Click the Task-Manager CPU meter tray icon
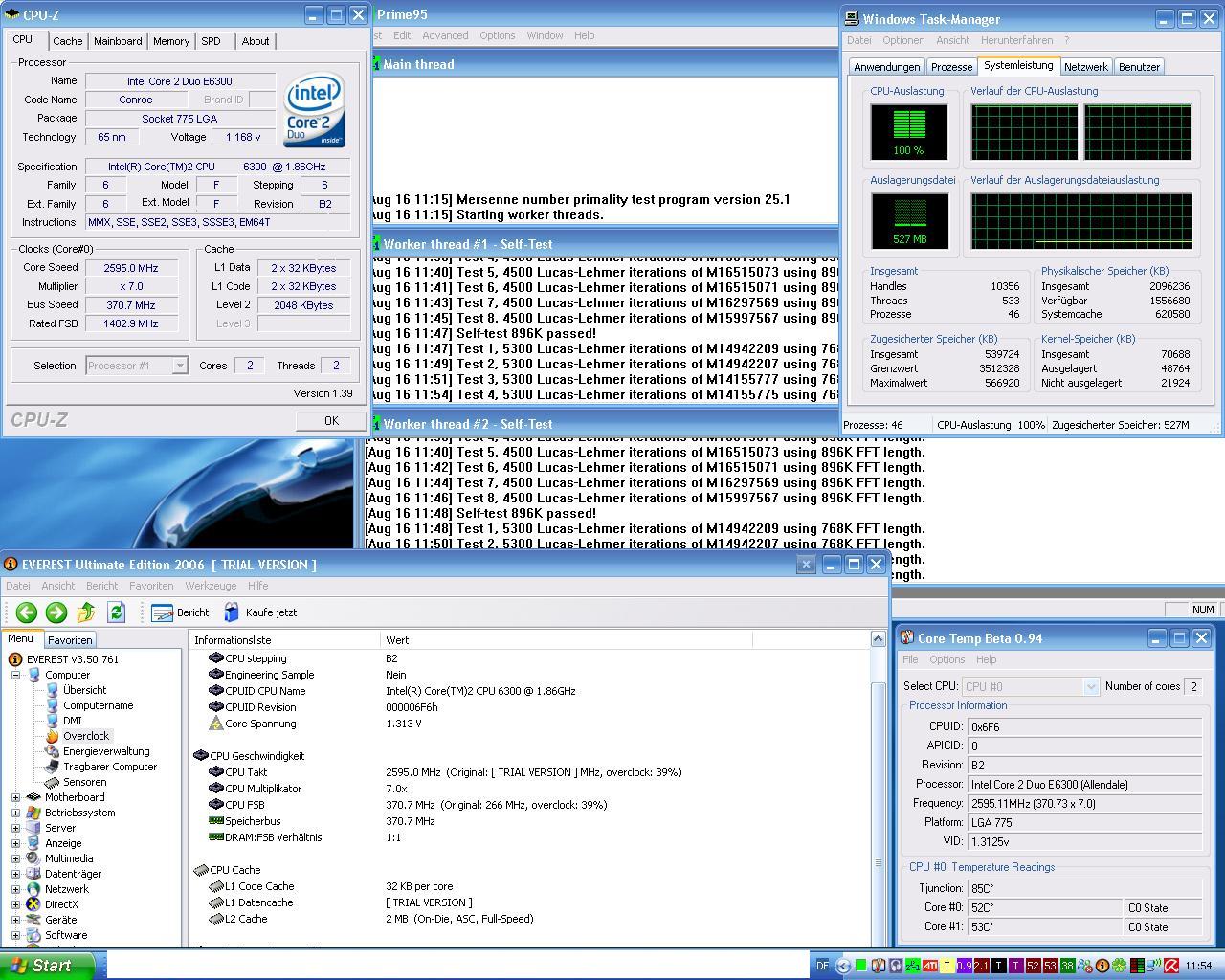Screen dimensions: 1225x980 [1137, 966]
